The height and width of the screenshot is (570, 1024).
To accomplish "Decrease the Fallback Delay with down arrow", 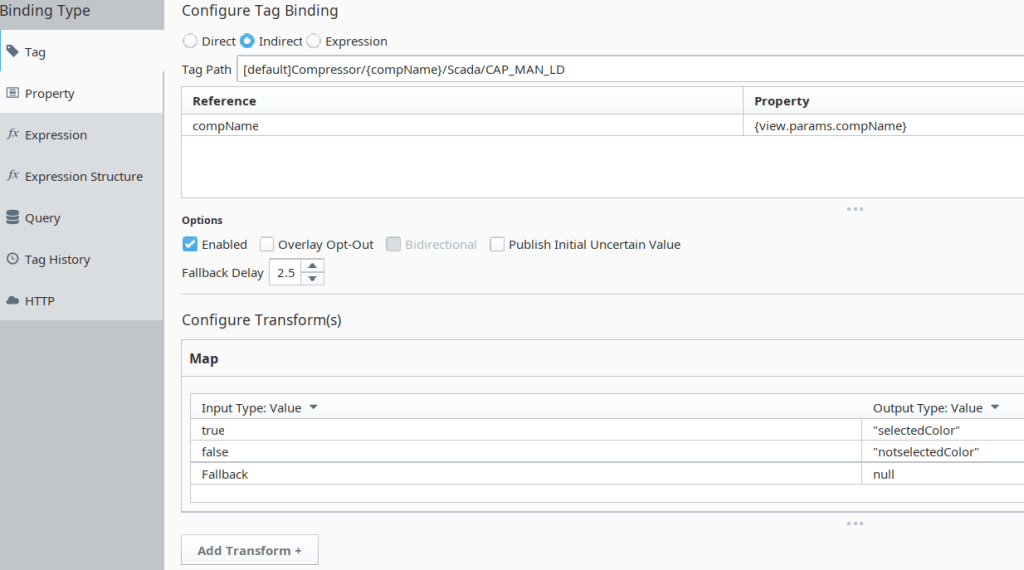I will [x=313, y=279].
